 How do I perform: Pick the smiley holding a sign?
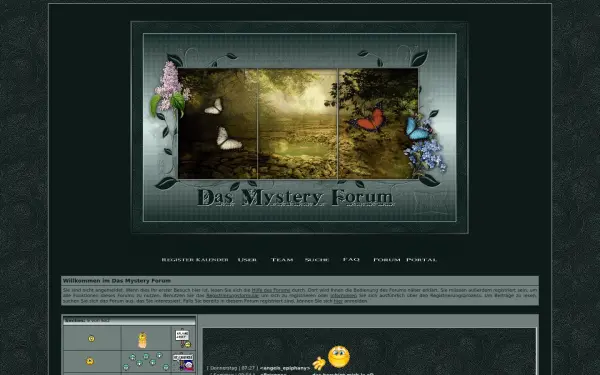(x=183, y=339)
